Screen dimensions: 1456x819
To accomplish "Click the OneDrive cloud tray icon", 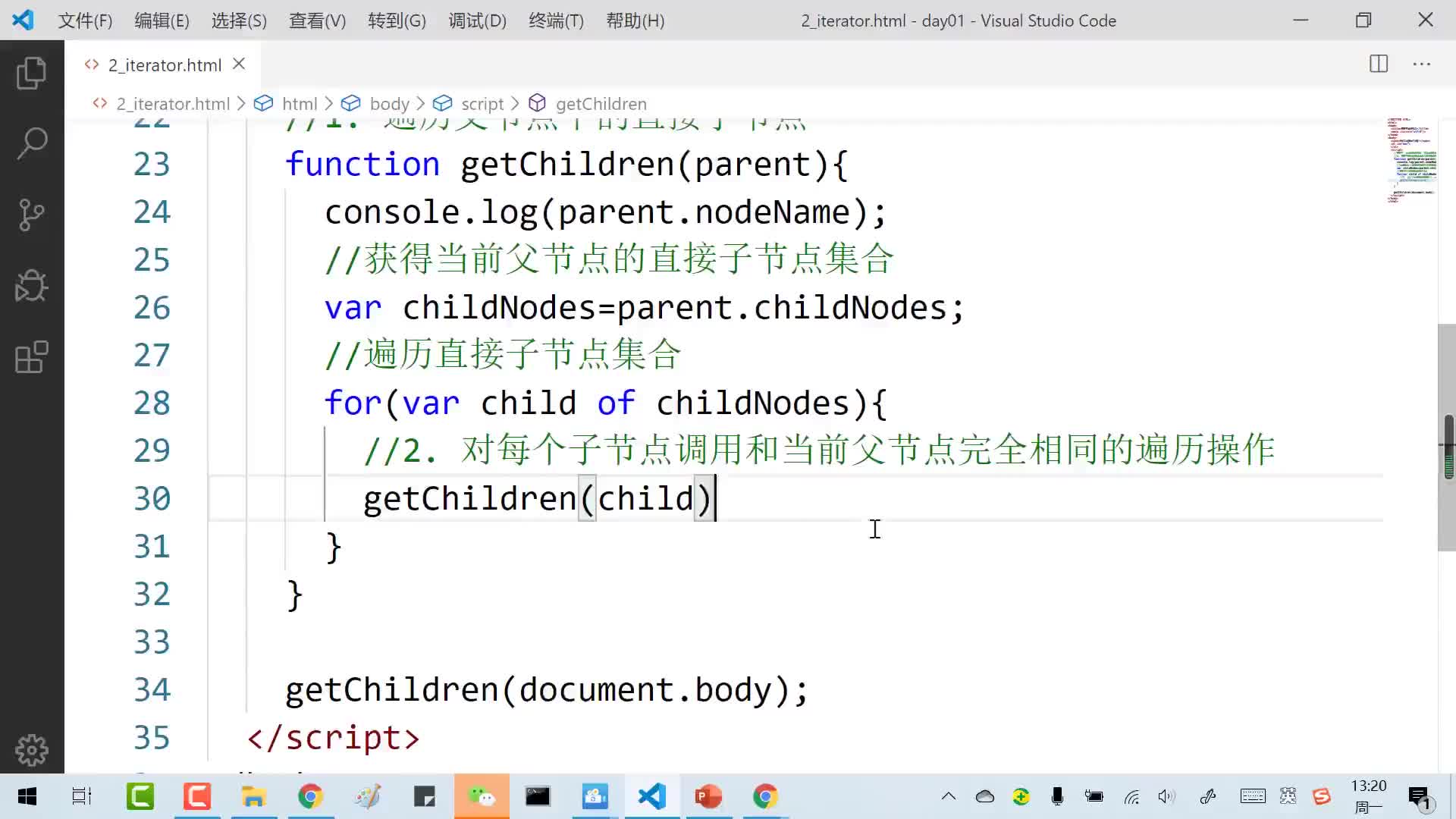I will click(985, 796).
